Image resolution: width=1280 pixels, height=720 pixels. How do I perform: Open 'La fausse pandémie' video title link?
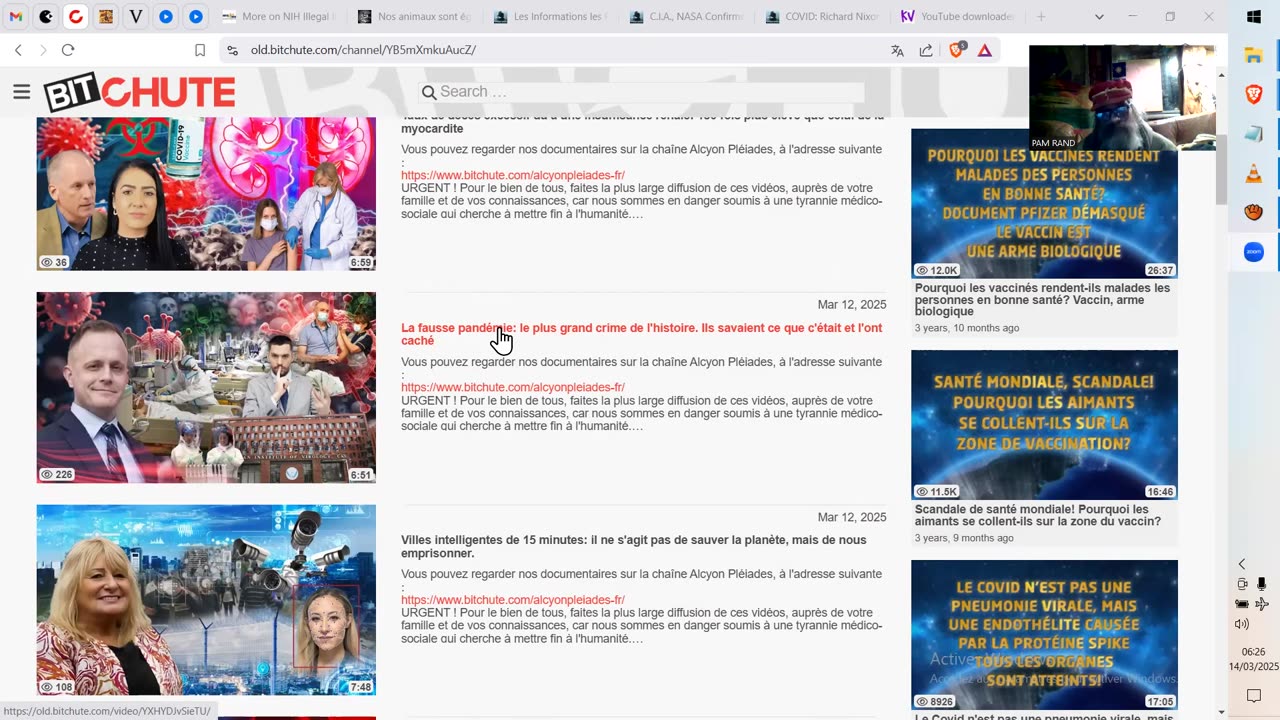[642, 334]
